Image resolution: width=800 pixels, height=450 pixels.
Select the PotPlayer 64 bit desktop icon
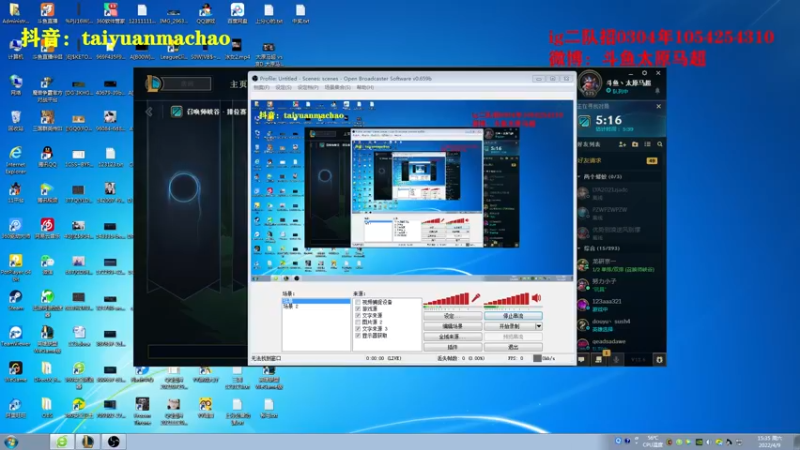point(15,267)
